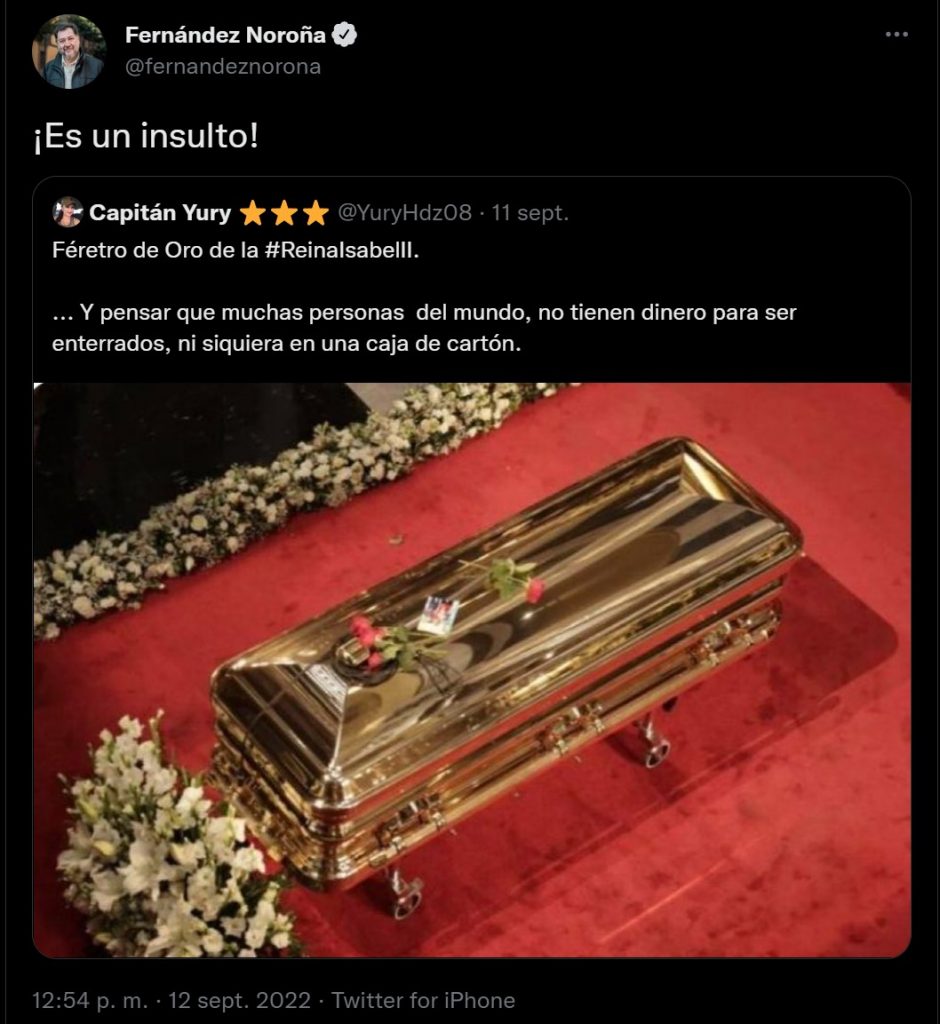Click the verified badge next to Fernández Noroña

(344, 35)
